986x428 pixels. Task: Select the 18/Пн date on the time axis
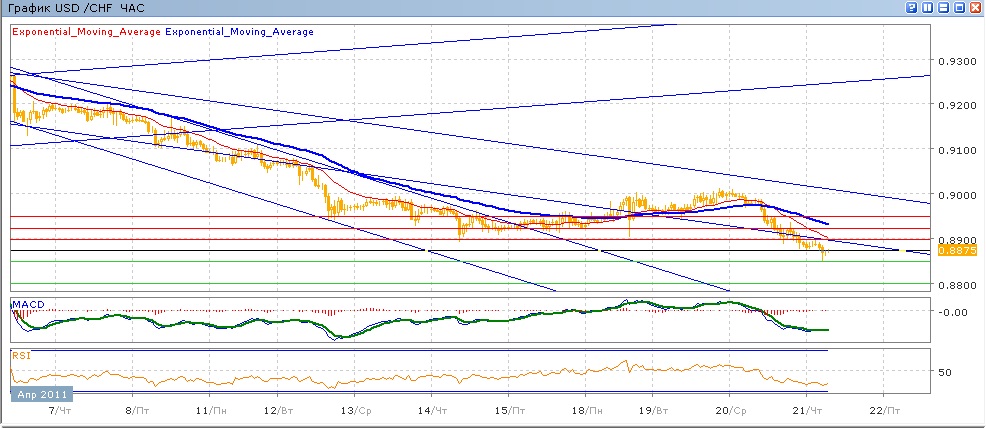pyautogui.click(x=589, y=410)
